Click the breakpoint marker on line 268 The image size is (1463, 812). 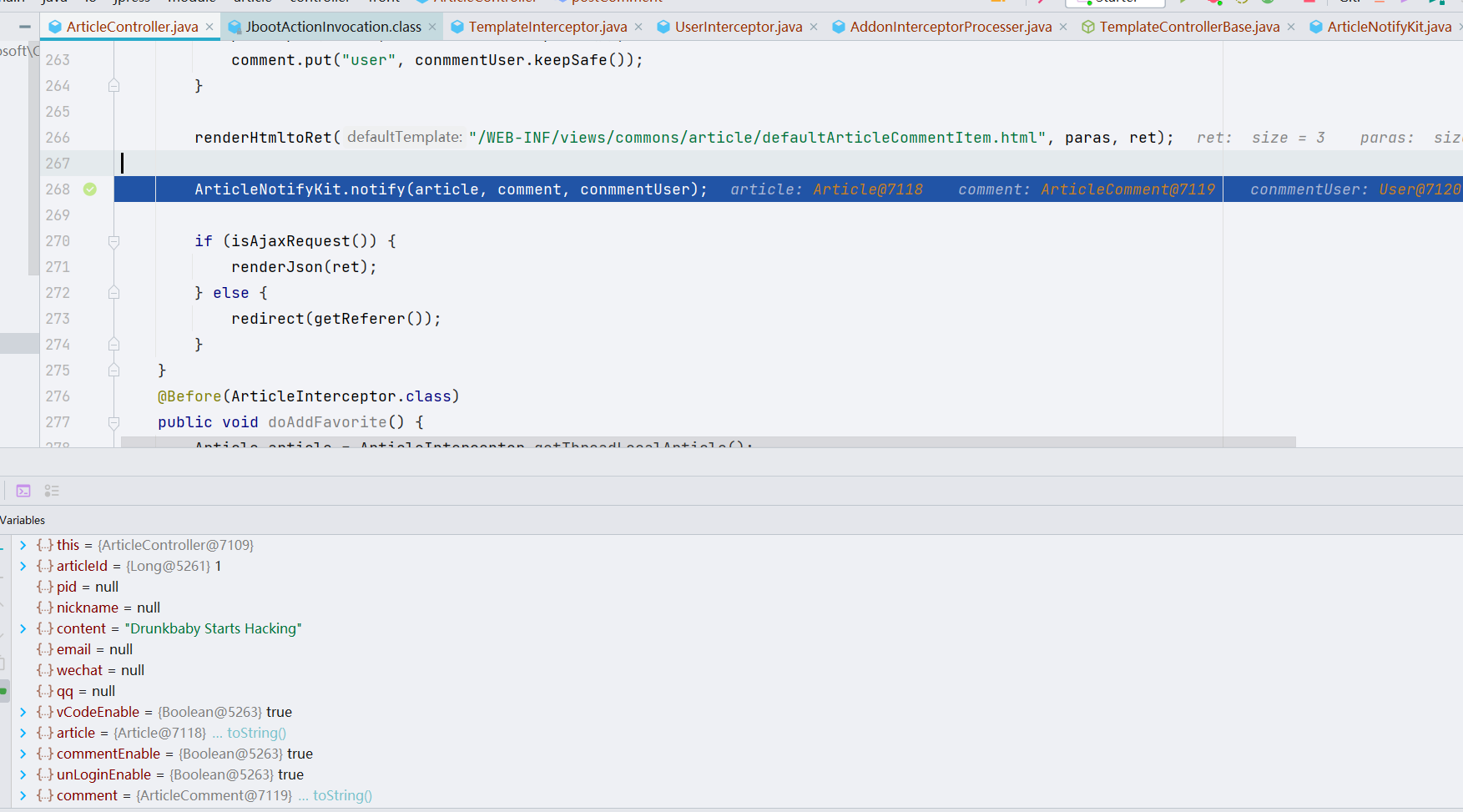90,189
